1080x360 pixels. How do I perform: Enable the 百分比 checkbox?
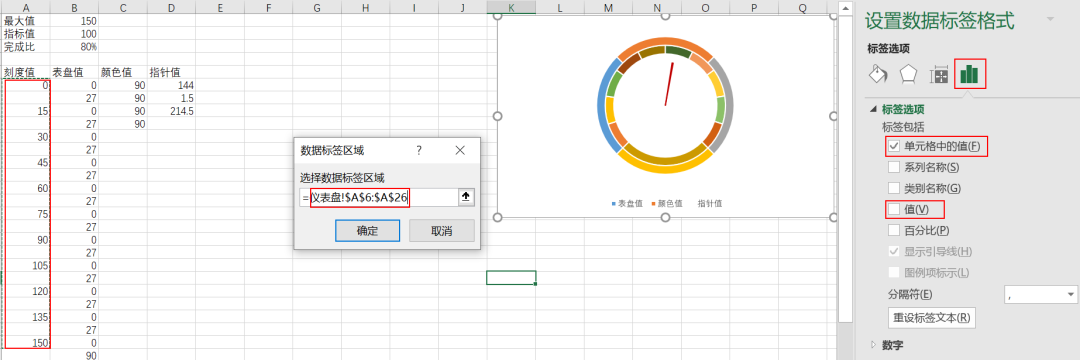(x=894, y=230)
